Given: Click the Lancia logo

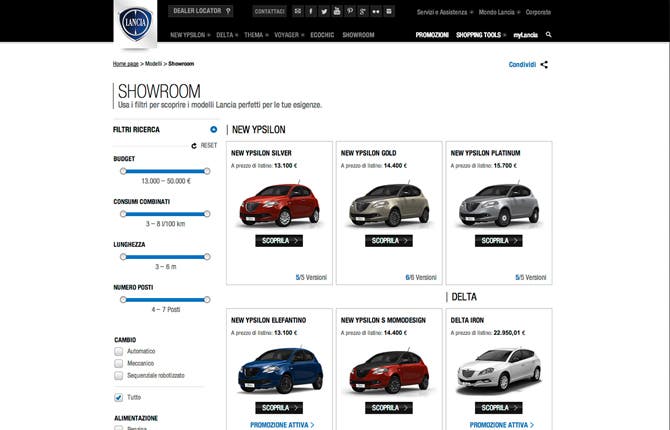Looking at the screenshot, I should point(135,23).
